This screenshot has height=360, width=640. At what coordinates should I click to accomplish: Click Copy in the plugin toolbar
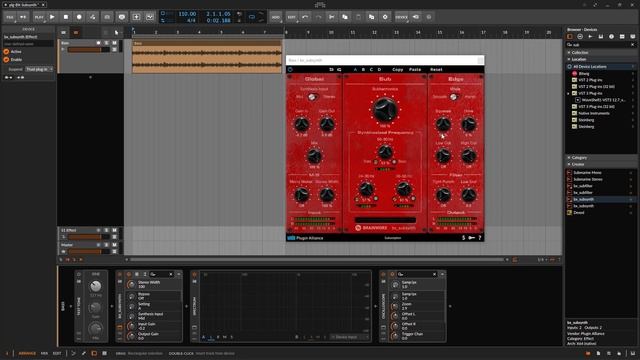(398, 69)
